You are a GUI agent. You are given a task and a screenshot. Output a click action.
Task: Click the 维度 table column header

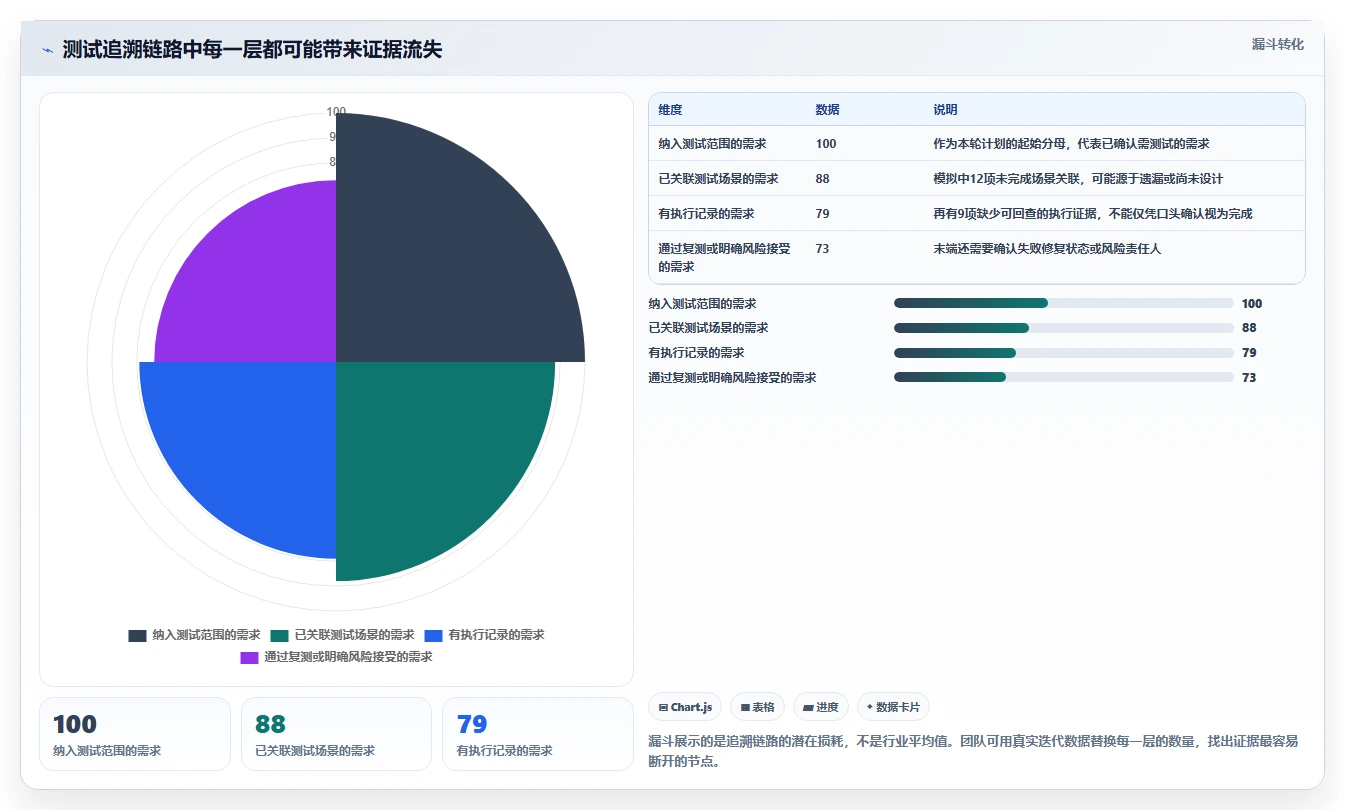pos(671,110)
